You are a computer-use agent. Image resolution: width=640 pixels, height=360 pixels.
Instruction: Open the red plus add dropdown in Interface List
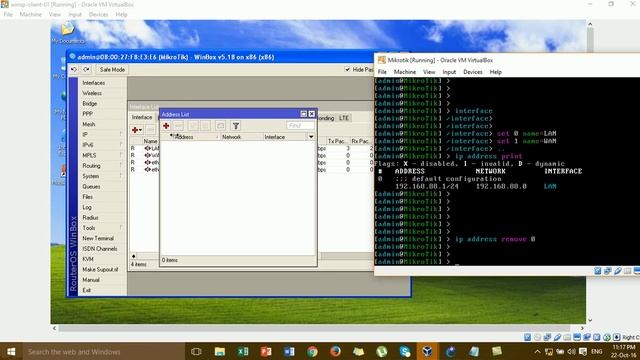[137, 130]
